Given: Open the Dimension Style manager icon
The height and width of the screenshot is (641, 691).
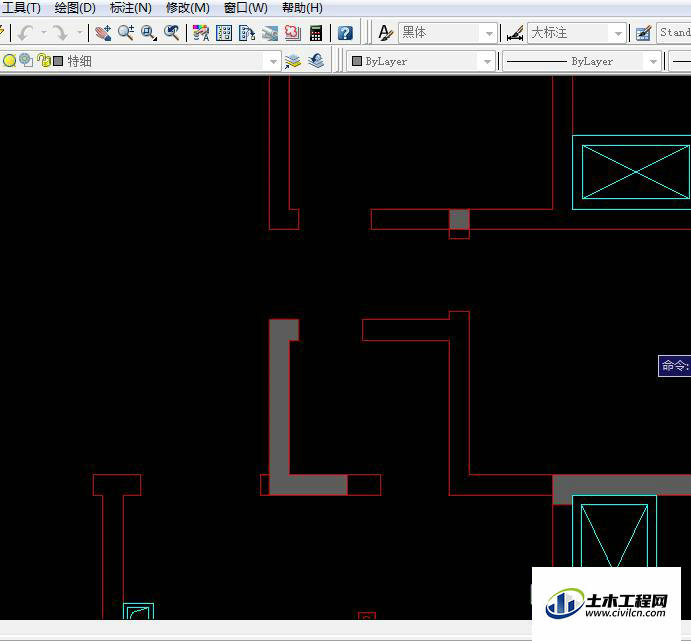Looking at the screenshot, I should click(x=515, y=33).
